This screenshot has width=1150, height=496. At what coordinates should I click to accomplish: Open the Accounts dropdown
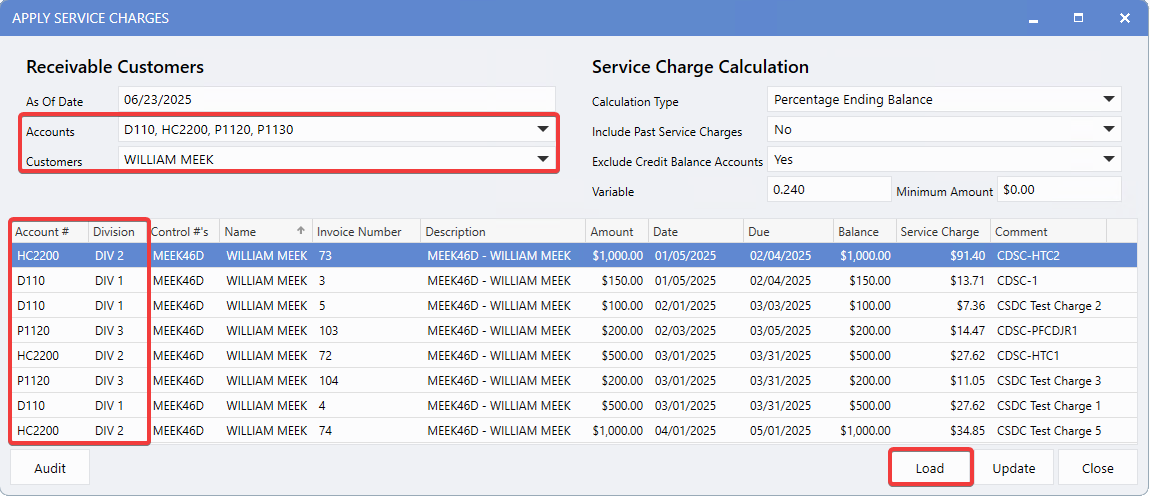[x=542, y=129]
